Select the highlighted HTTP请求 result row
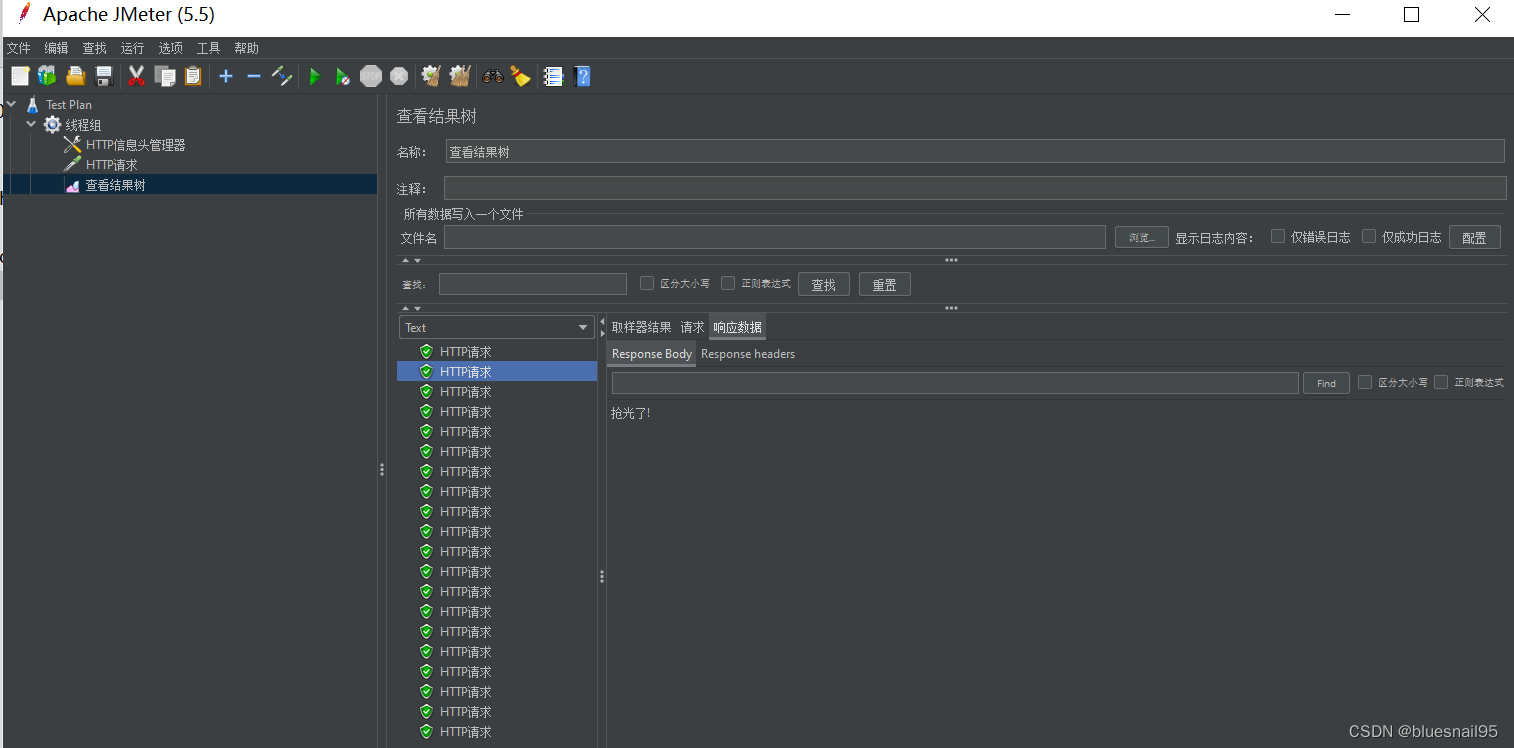The height and width of the screenshot is (748, 1514). point(497,371)
